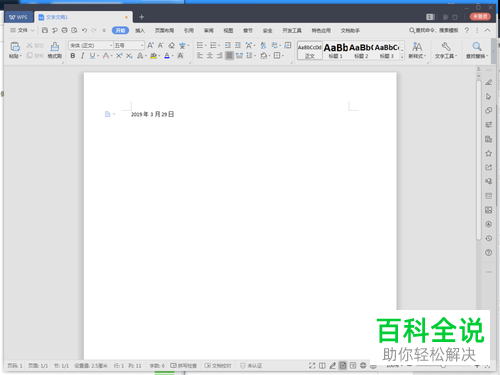Select the Format Painter brush
This screenshot has width=500, height=375.
click(x=55, y=46)
